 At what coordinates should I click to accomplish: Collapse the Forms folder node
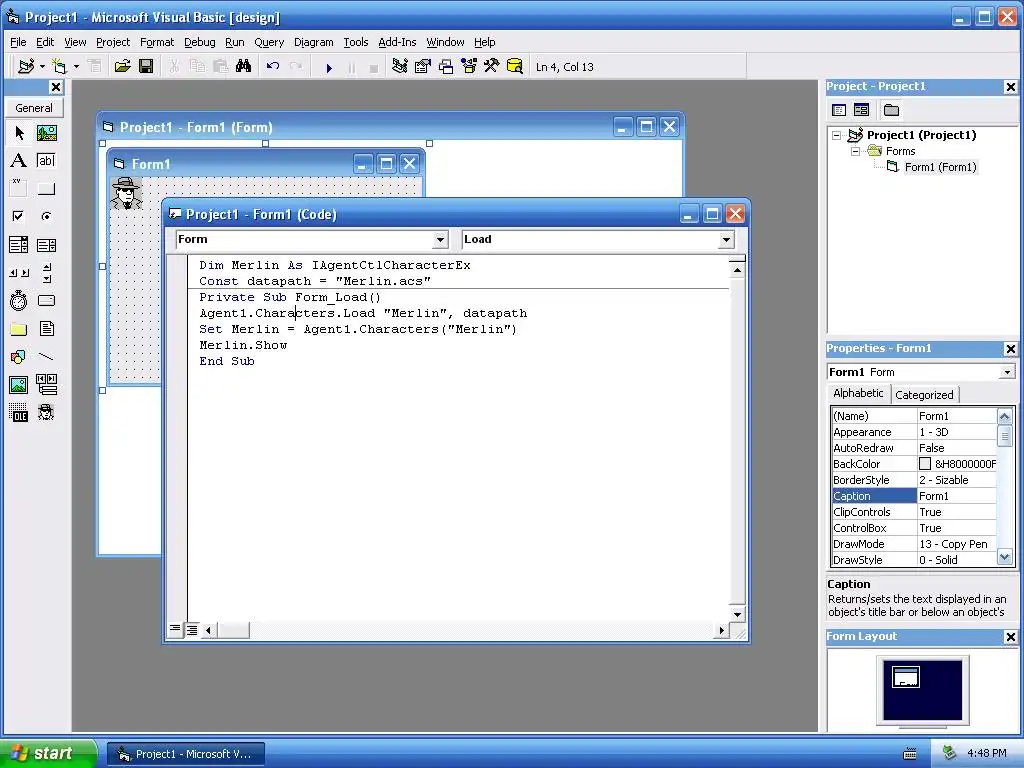tap(855, 152)
